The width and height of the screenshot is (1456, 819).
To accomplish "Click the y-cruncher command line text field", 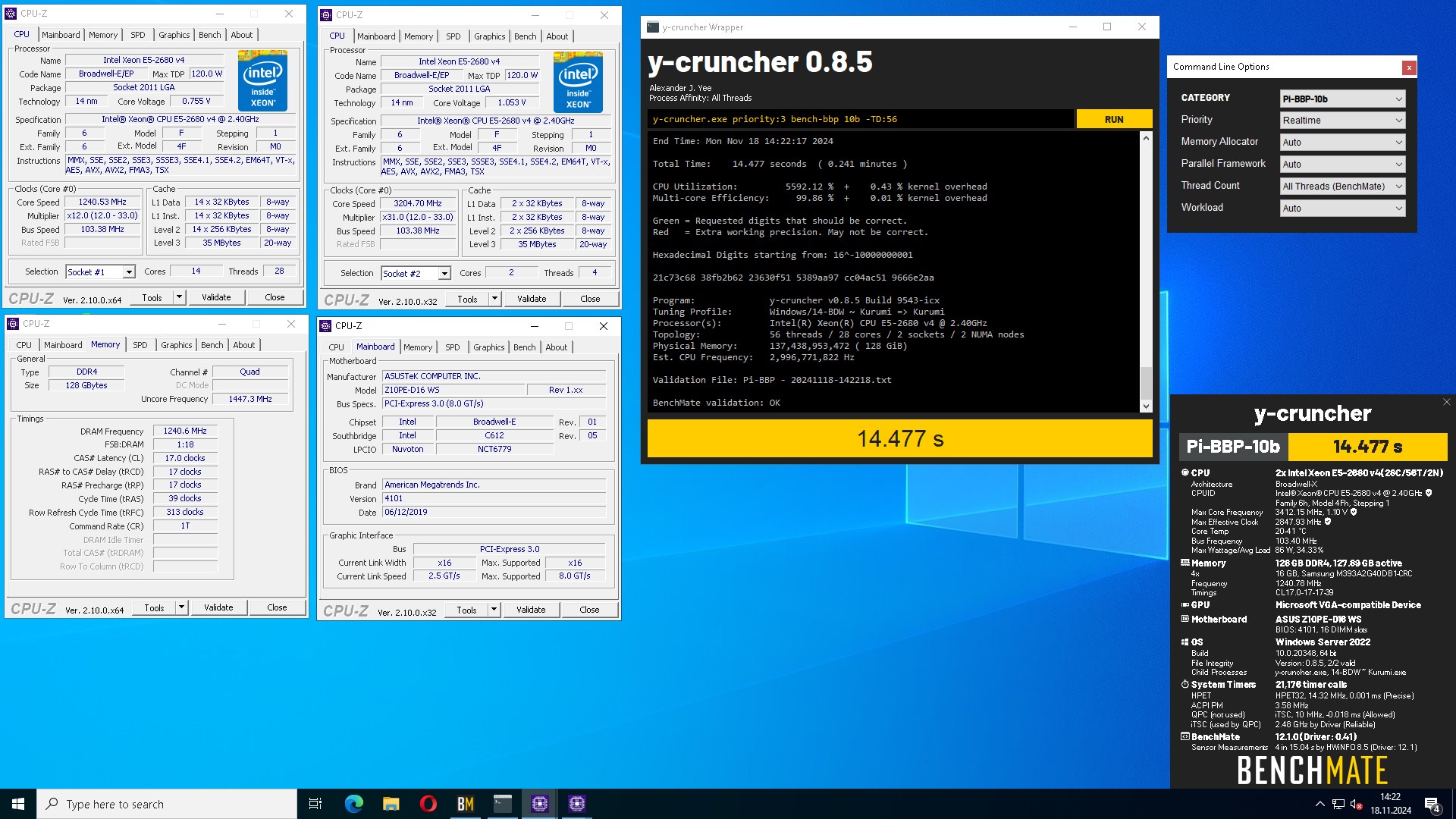I will point(861,119).
